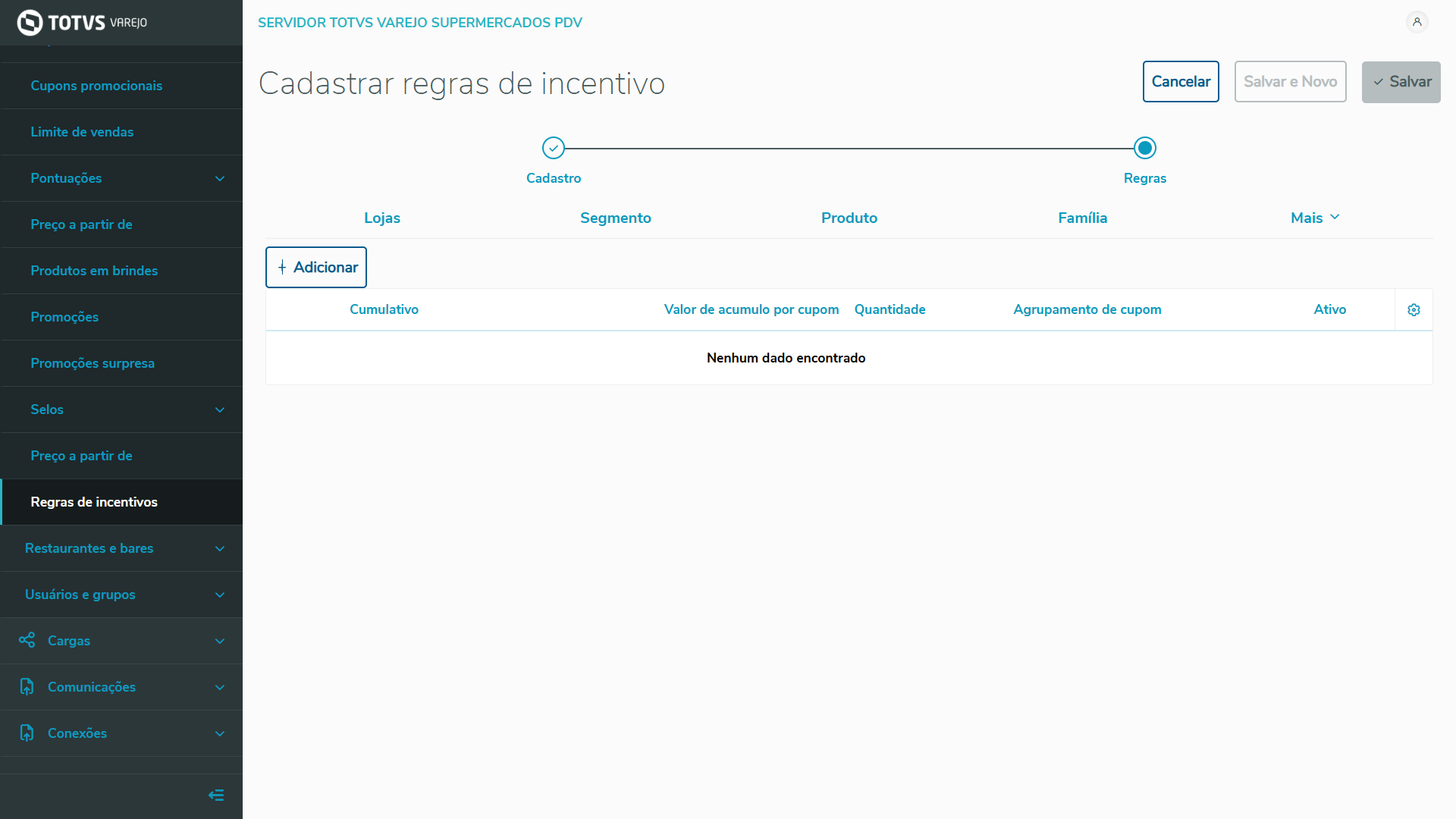
Task: Click the Adicionar button
Action: click(316, 267)
